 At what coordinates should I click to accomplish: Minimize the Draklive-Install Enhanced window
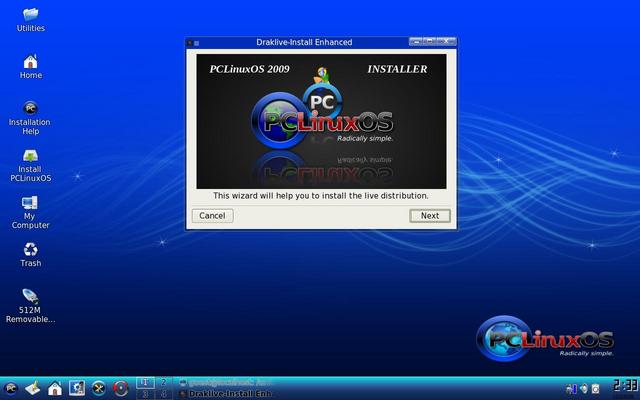[x=416, y=41]
